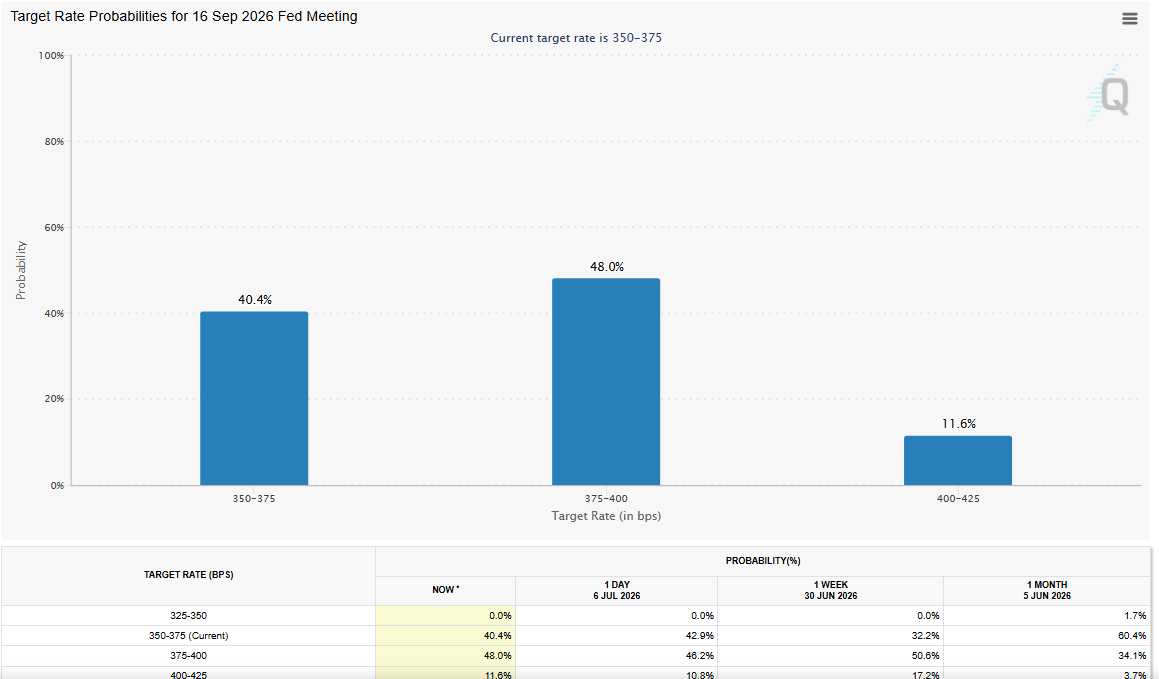Click the NOW value 40.4% in table
The height and width of the screenshot is (679, 1159).
tap(497, 635)
